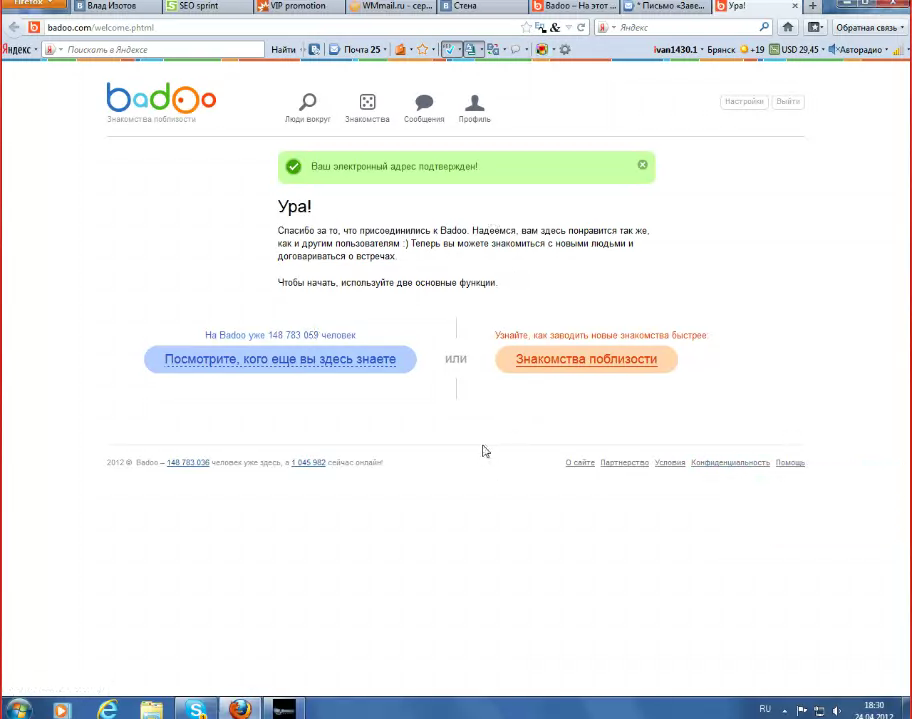Go to the home page icon
912x720 pixels.
click(x=788, y=27)
